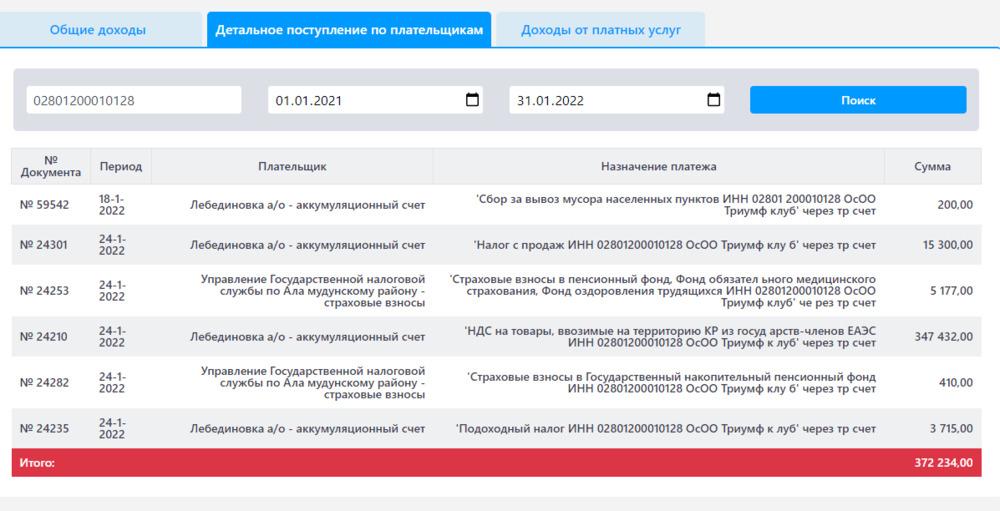Switch to the Общие доходы tab

click(x=98, y=30)
